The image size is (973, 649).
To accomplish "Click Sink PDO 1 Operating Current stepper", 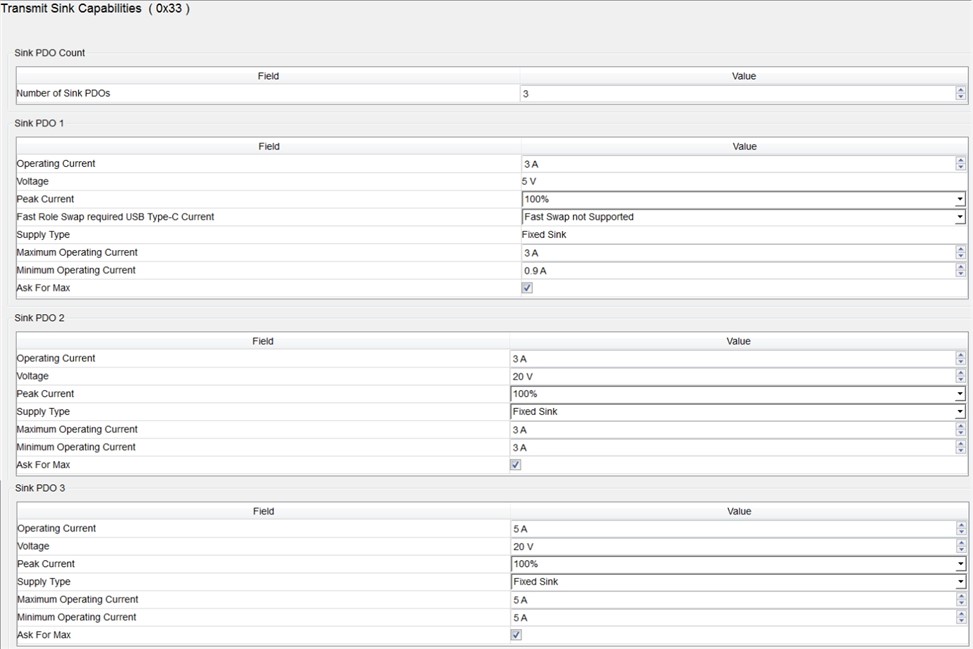I will coord(960,164).
